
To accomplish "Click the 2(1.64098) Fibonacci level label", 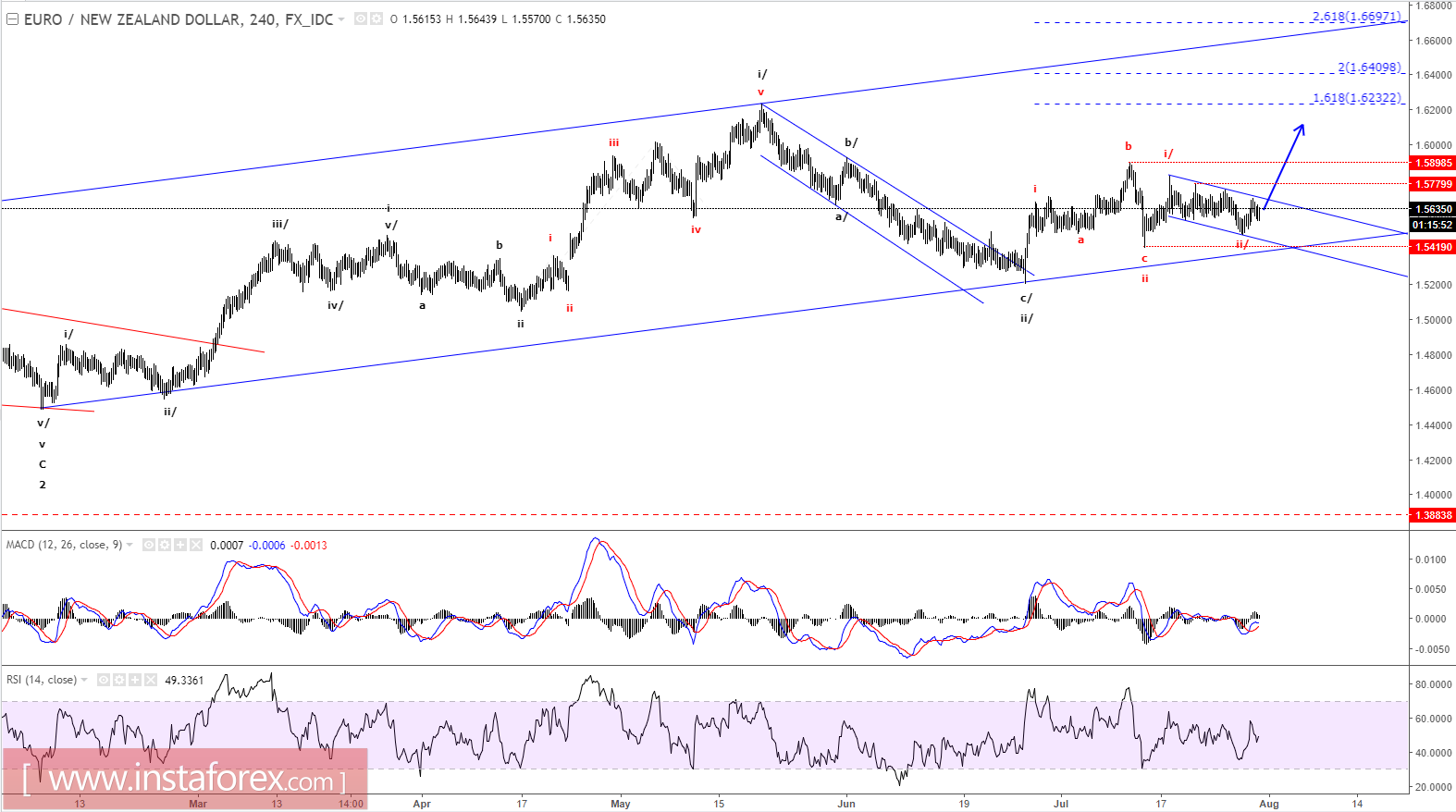I will pyautogui.click(x=1369, y=68).
